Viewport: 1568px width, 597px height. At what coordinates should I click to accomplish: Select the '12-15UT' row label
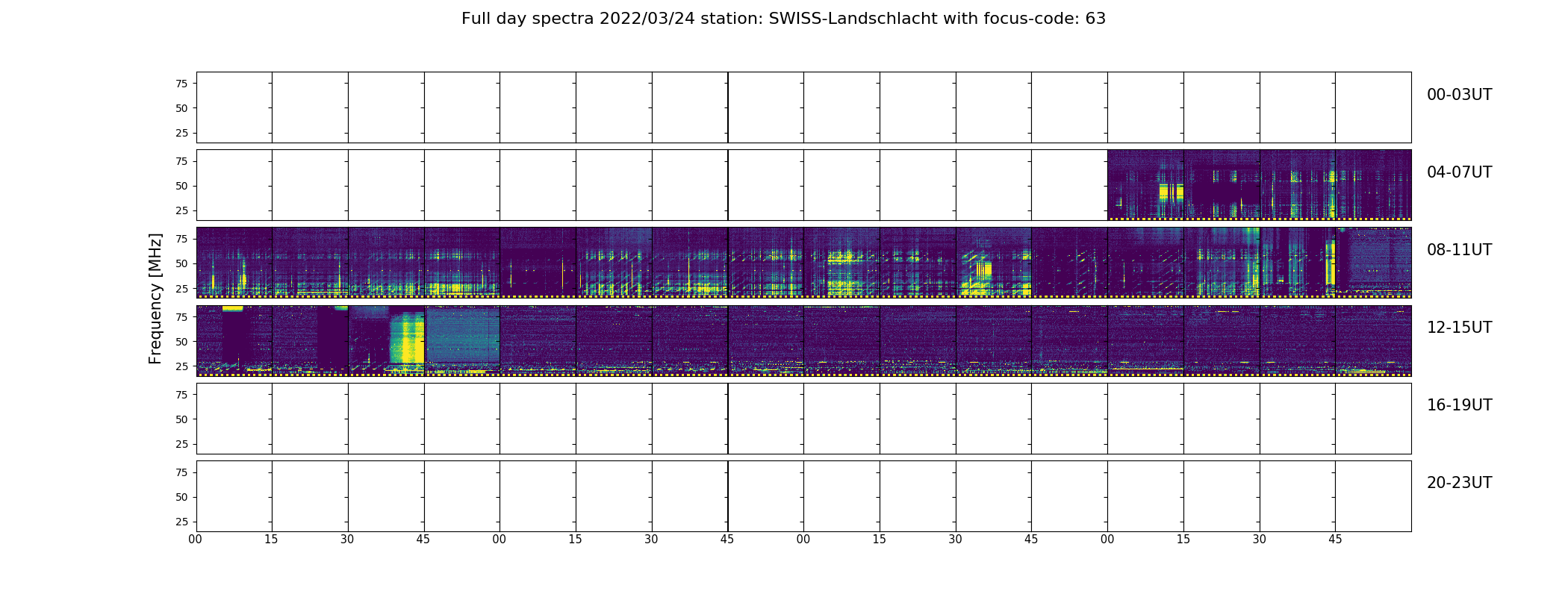1459,328
